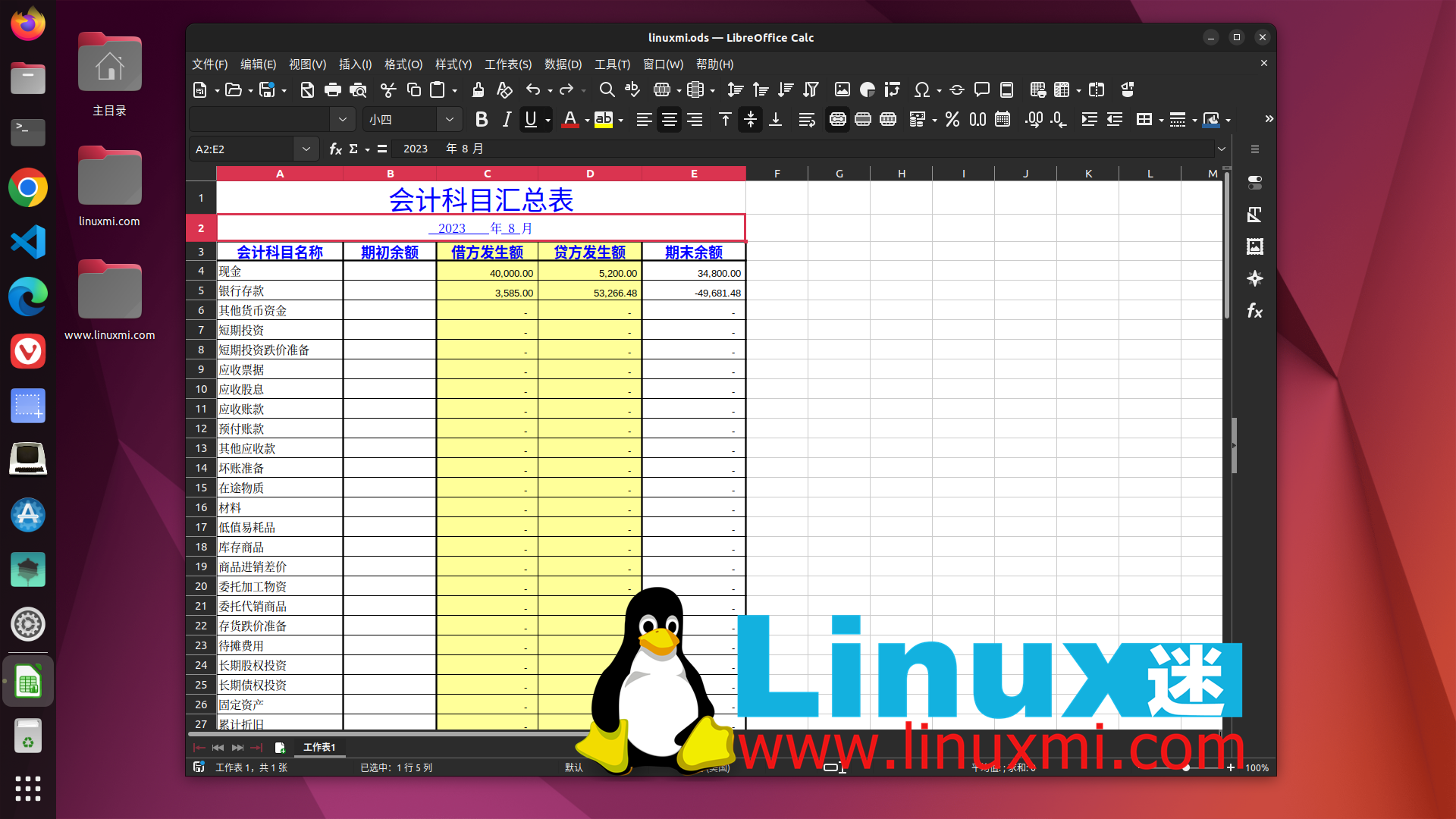This screenshot has width=1456, height=819.
Task: Open sidebar Functions fx panel
Action: 1255,310
